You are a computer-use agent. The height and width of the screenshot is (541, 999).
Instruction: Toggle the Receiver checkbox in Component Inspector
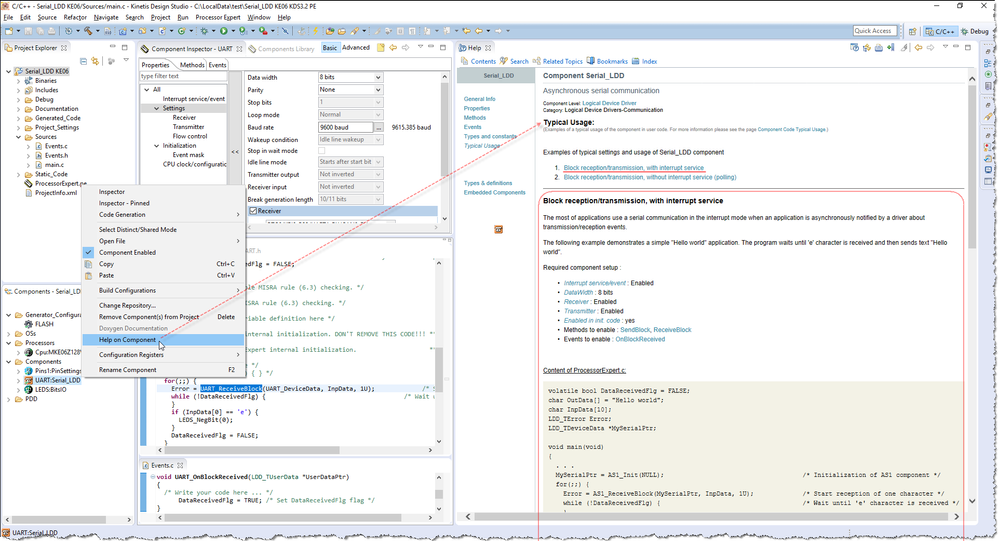253,211
